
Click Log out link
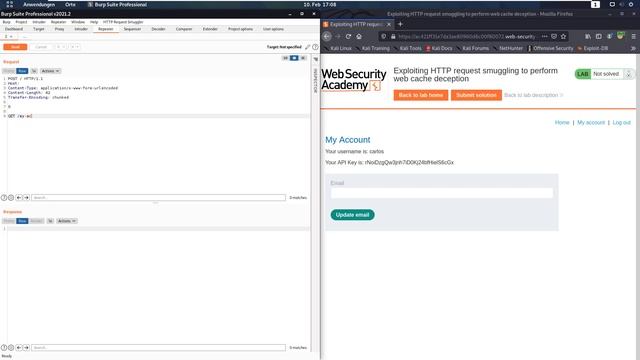tap(621, 122)
